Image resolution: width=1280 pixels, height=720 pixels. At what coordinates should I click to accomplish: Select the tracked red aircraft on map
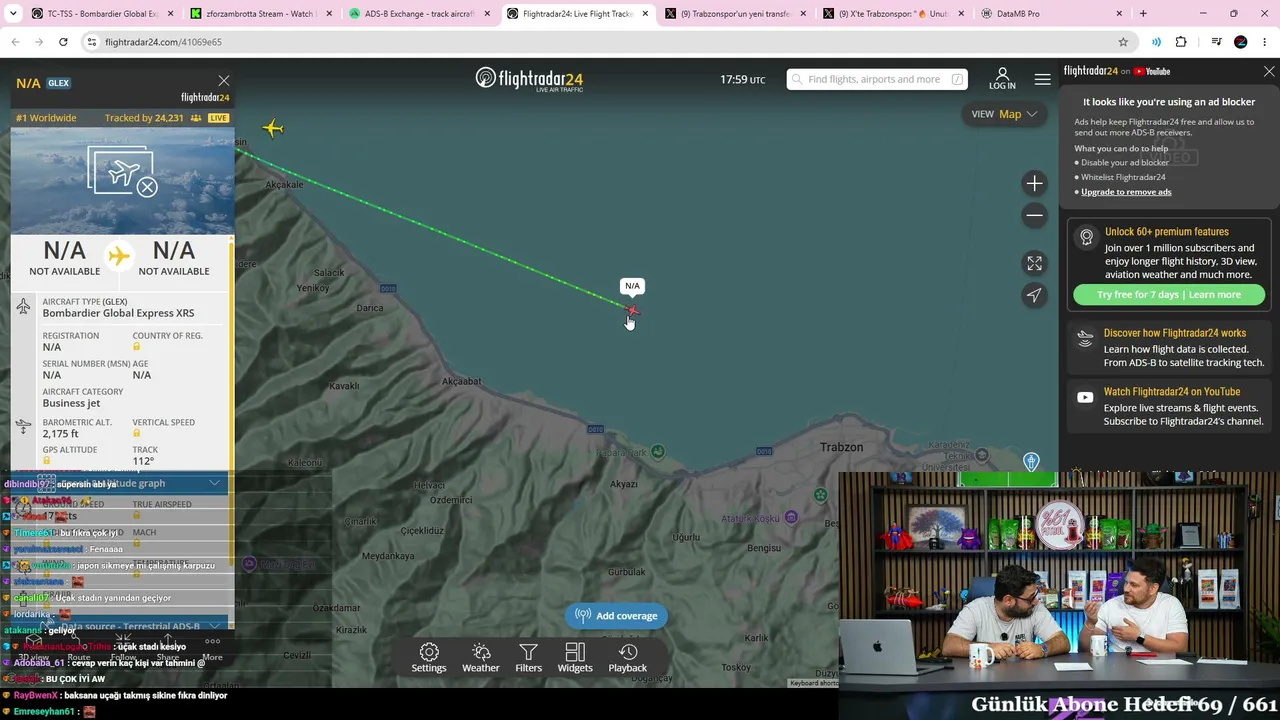pyautogui.click(x=631, y=311)
